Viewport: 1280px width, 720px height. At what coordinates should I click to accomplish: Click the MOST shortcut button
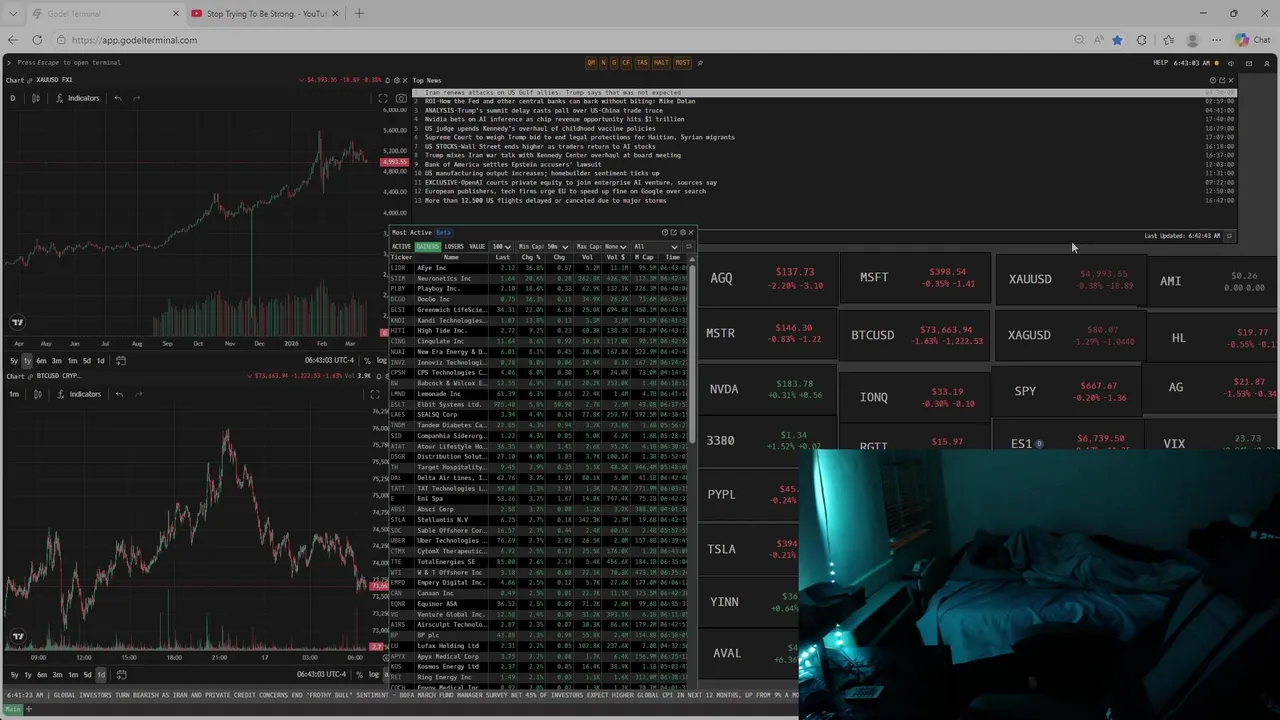[682, 63]
